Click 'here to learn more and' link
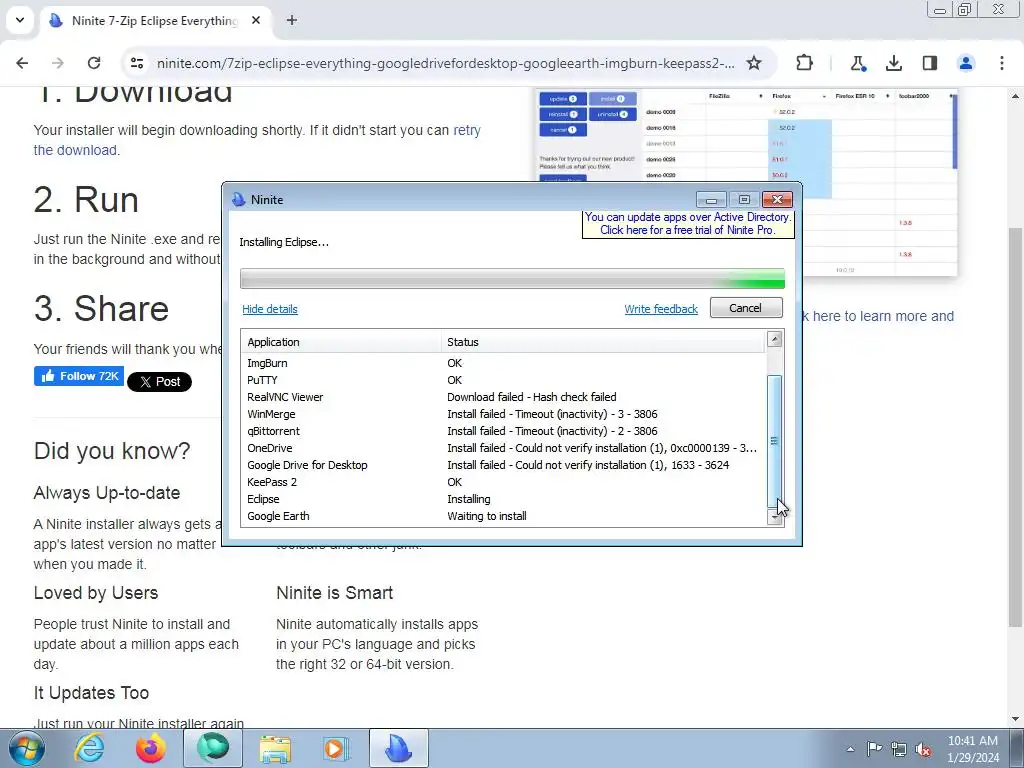The height and width of the screenshot is (768, 1024). coord(883,316)
